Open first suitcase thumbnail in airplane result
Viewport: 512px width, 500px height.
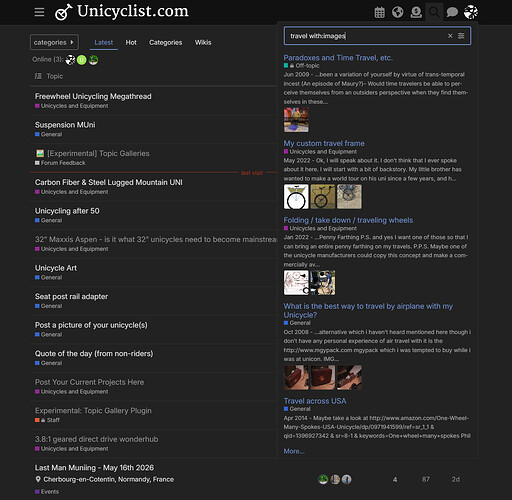(296, 377)
